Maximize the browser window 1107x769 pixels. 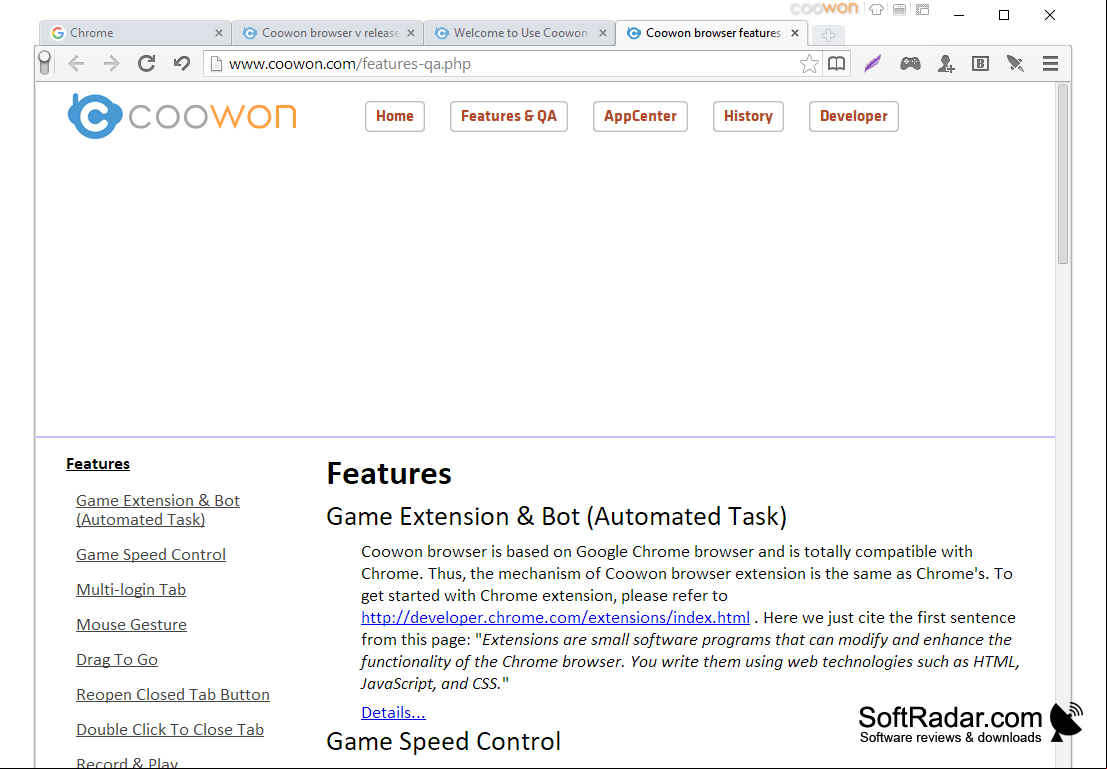1004,15
